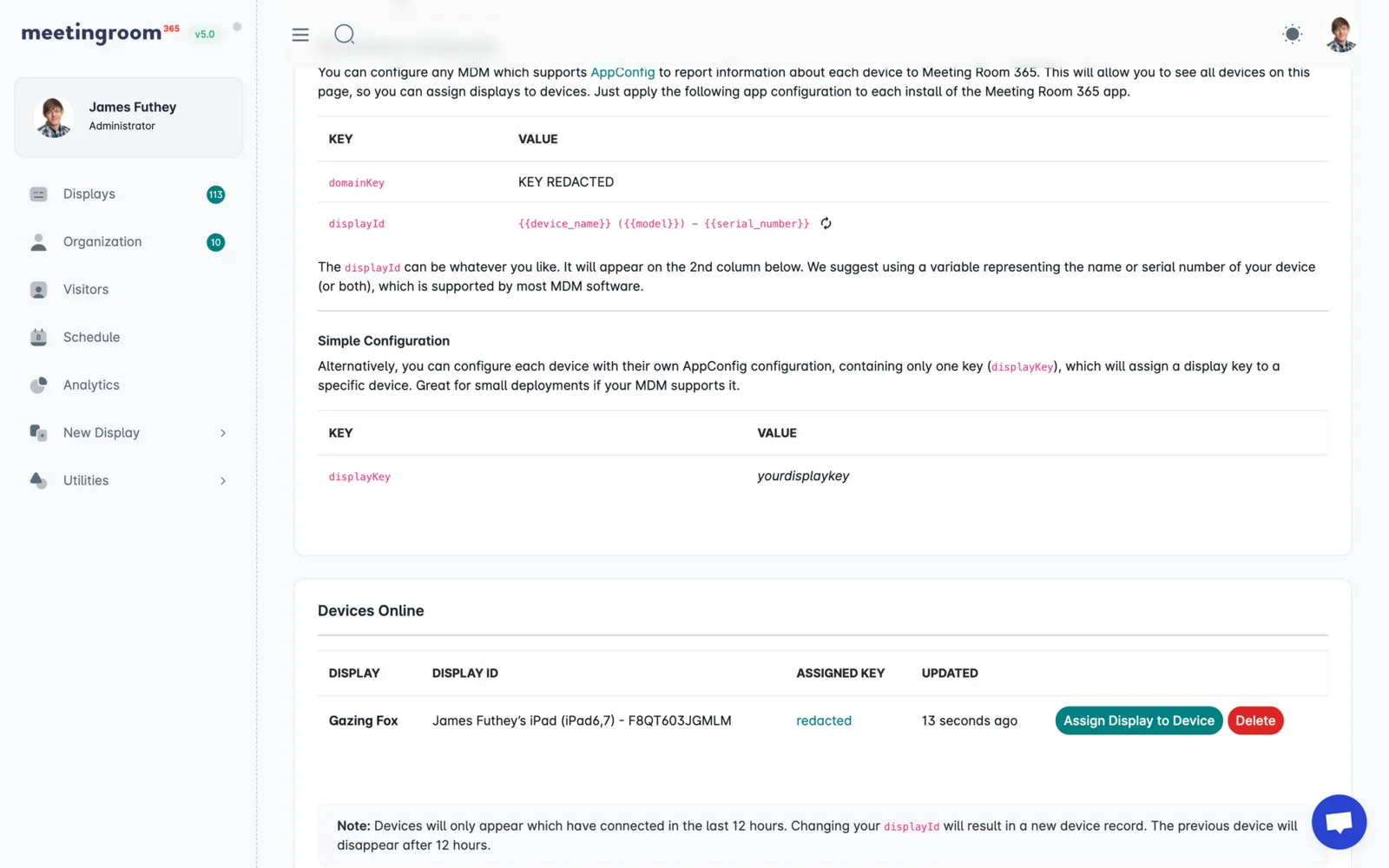
Task: Click the hamburger menu icon
Action: [300, 35]
